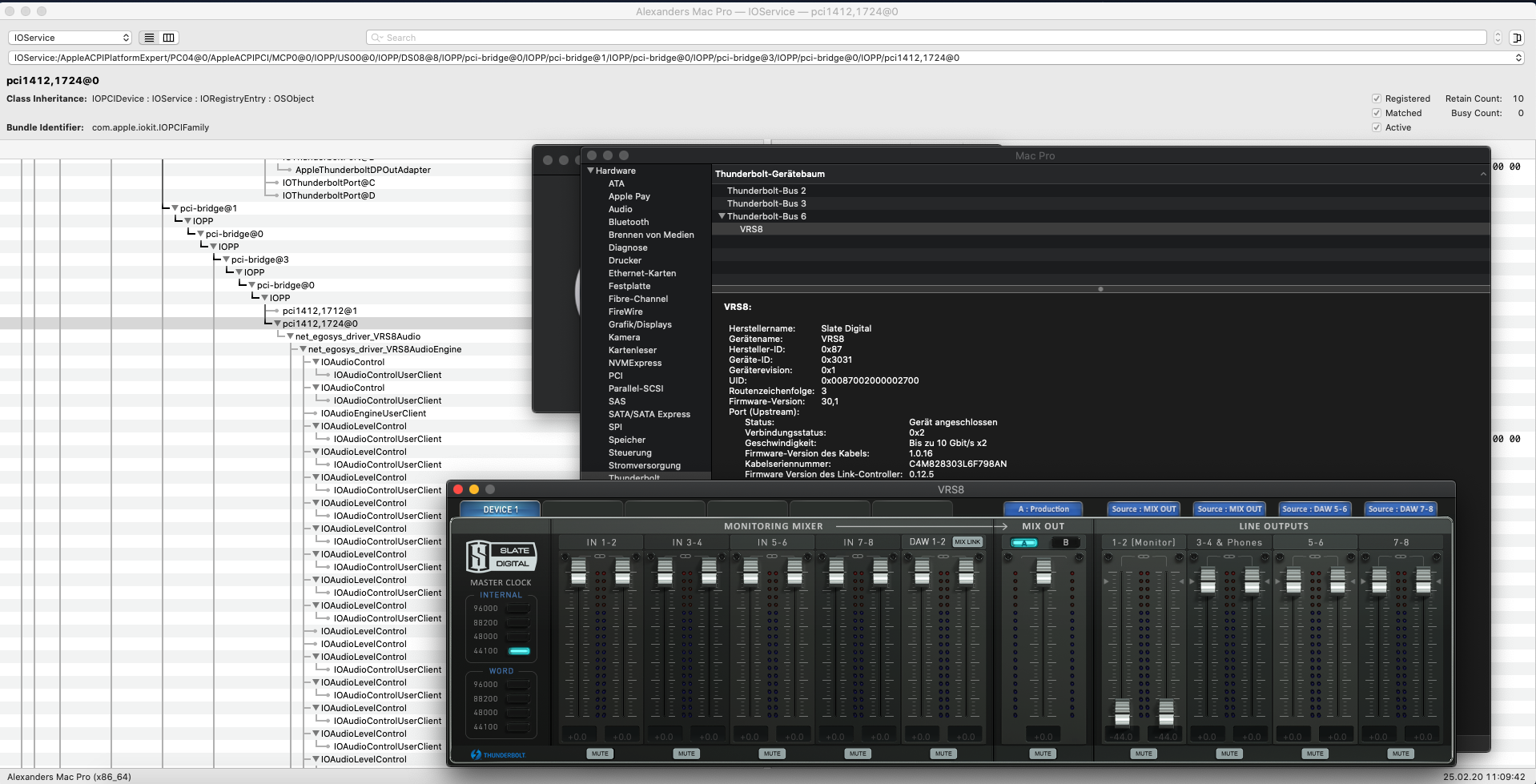Toggle stereo link icon on IN 5-6

tap(772, 557)
